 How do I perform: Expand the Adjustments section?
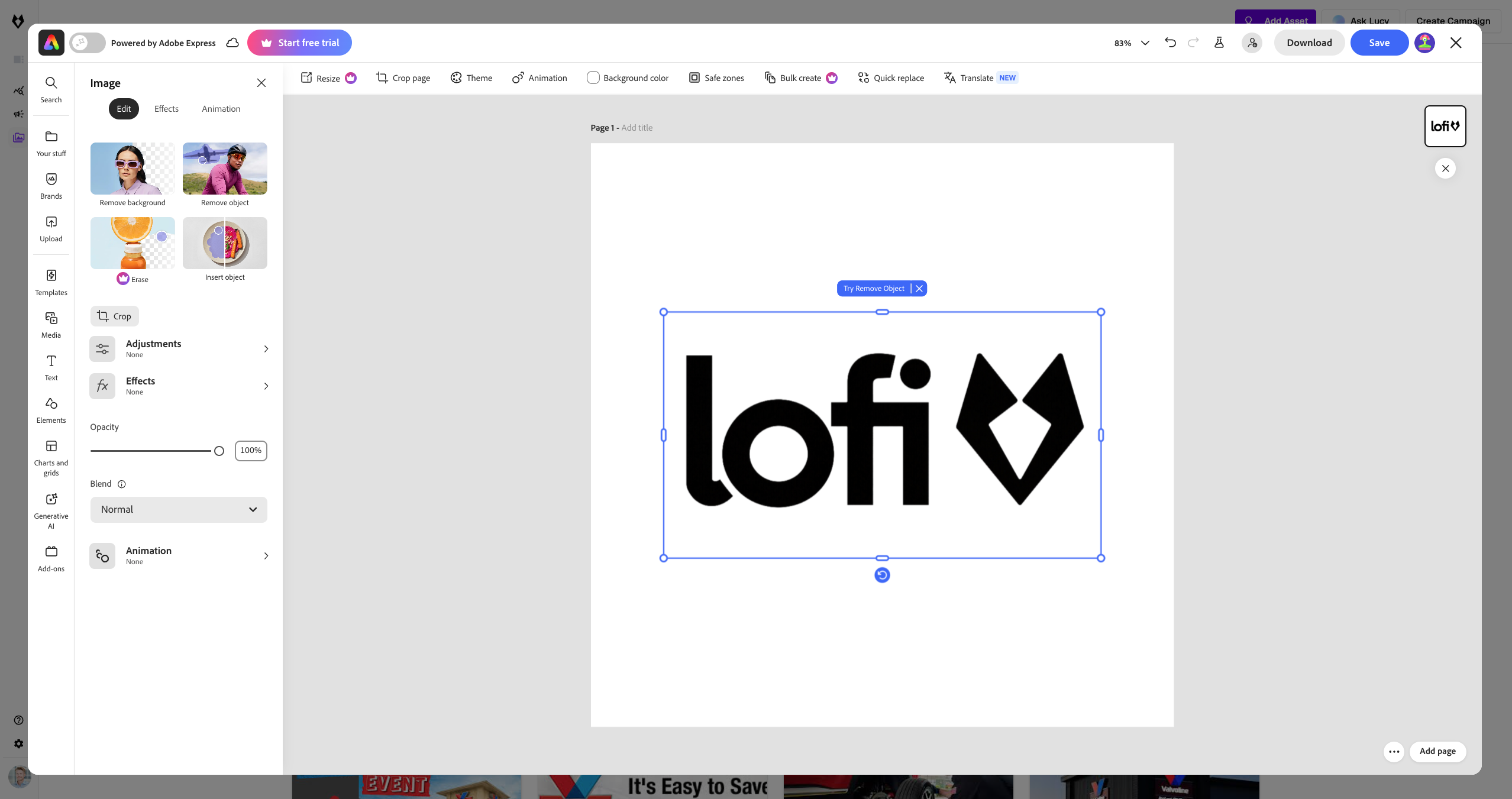178,348
